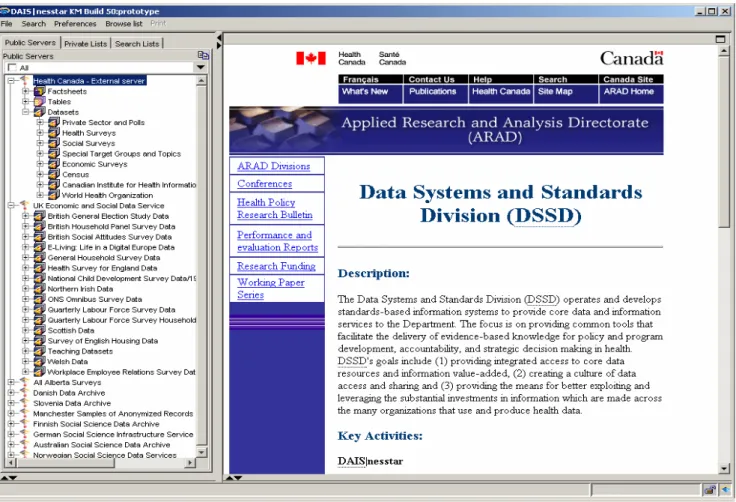This screenshot has height=502, width=736.
Task: Click the copy icon beside Public Servers label
Action: coord(203,55)
